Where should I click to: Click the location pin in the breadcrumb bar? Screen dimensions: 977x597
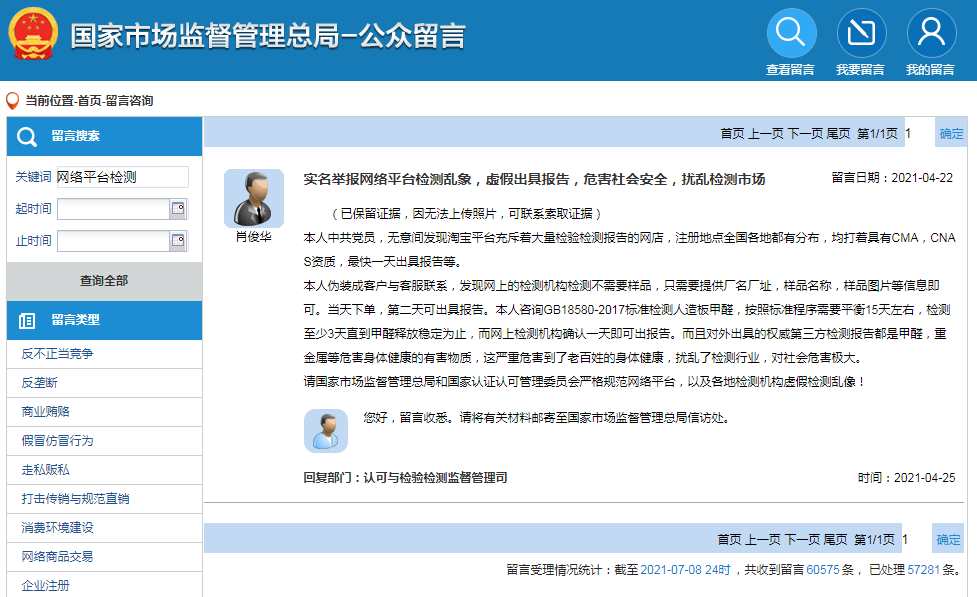12,98
